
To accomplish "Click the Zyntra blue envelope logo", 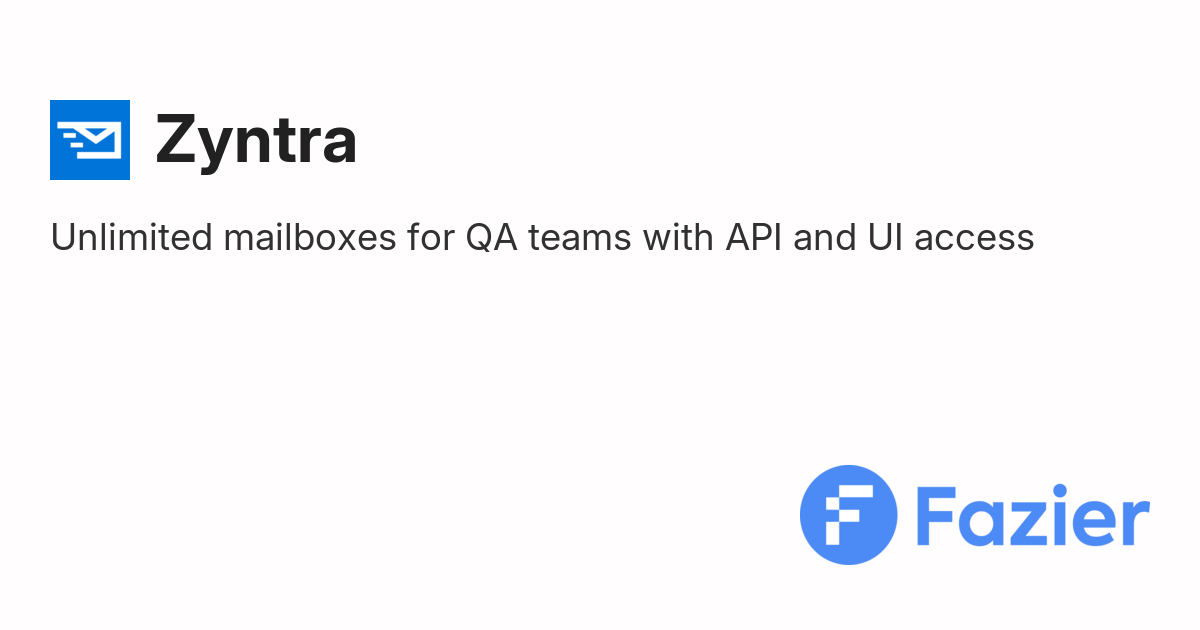I will [90, 140].
